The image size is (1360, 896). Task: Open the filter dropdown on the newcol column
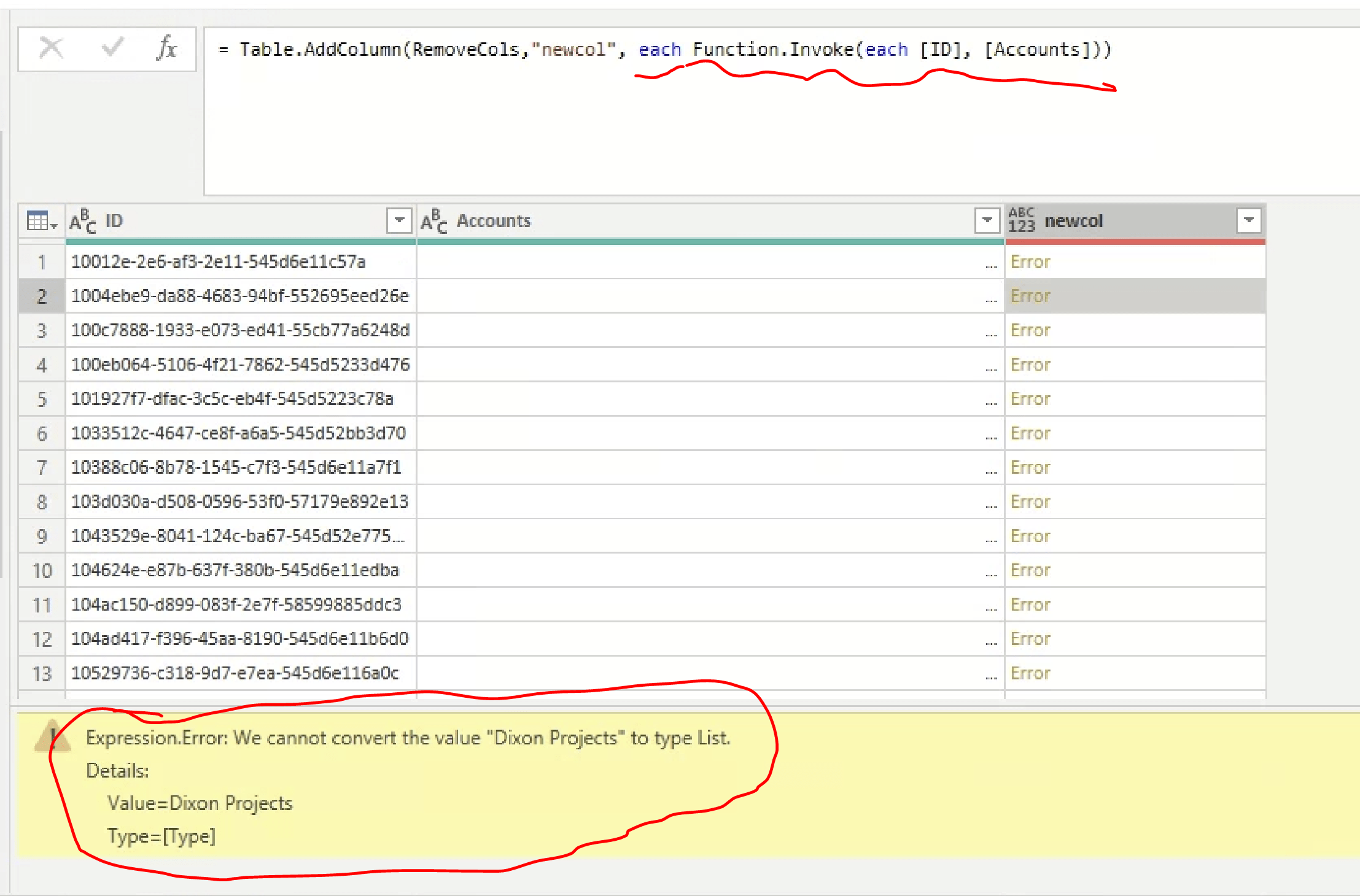point(1249,221)
